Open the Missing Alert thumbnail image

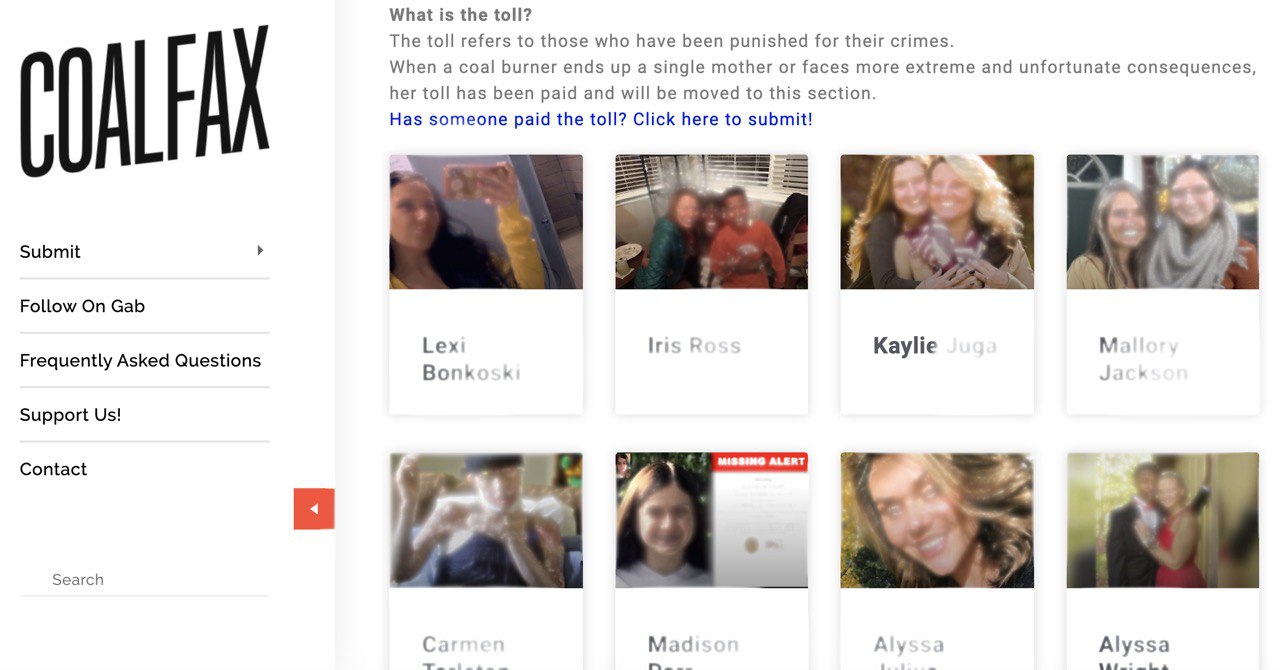point(711,521)
